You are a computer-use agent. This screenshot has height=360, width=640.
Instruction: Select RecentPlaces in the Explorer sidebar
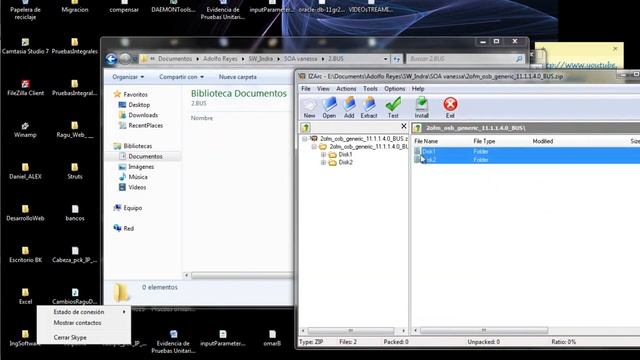click(145, 125)
